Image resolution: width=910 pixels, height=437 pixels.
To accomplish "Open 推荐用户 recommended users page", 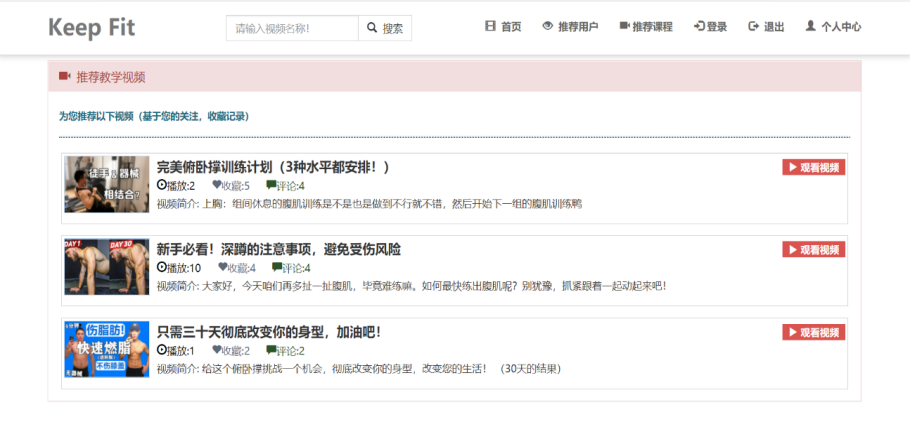I will pos(570,27).
